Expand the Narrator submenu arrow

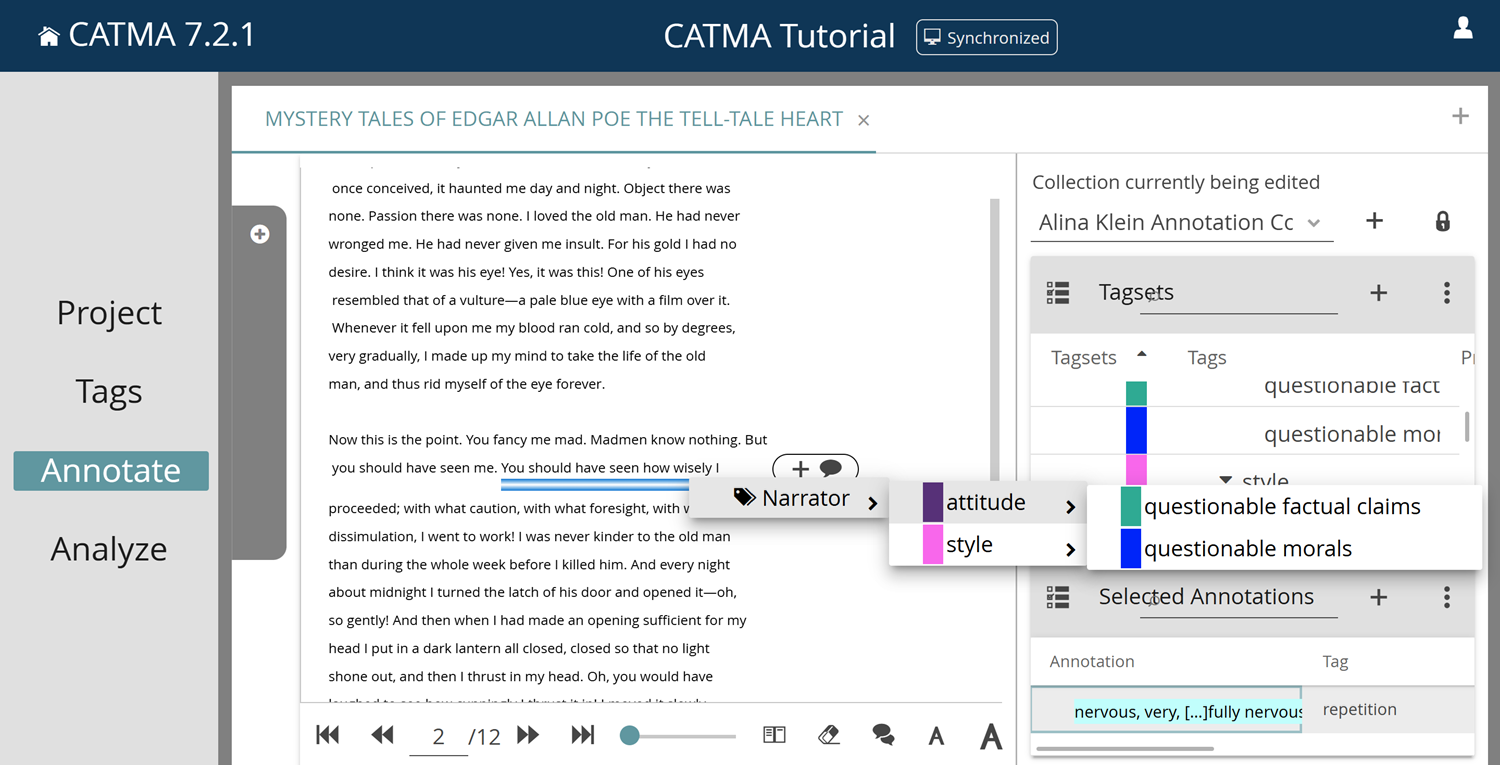pos(873,503)
